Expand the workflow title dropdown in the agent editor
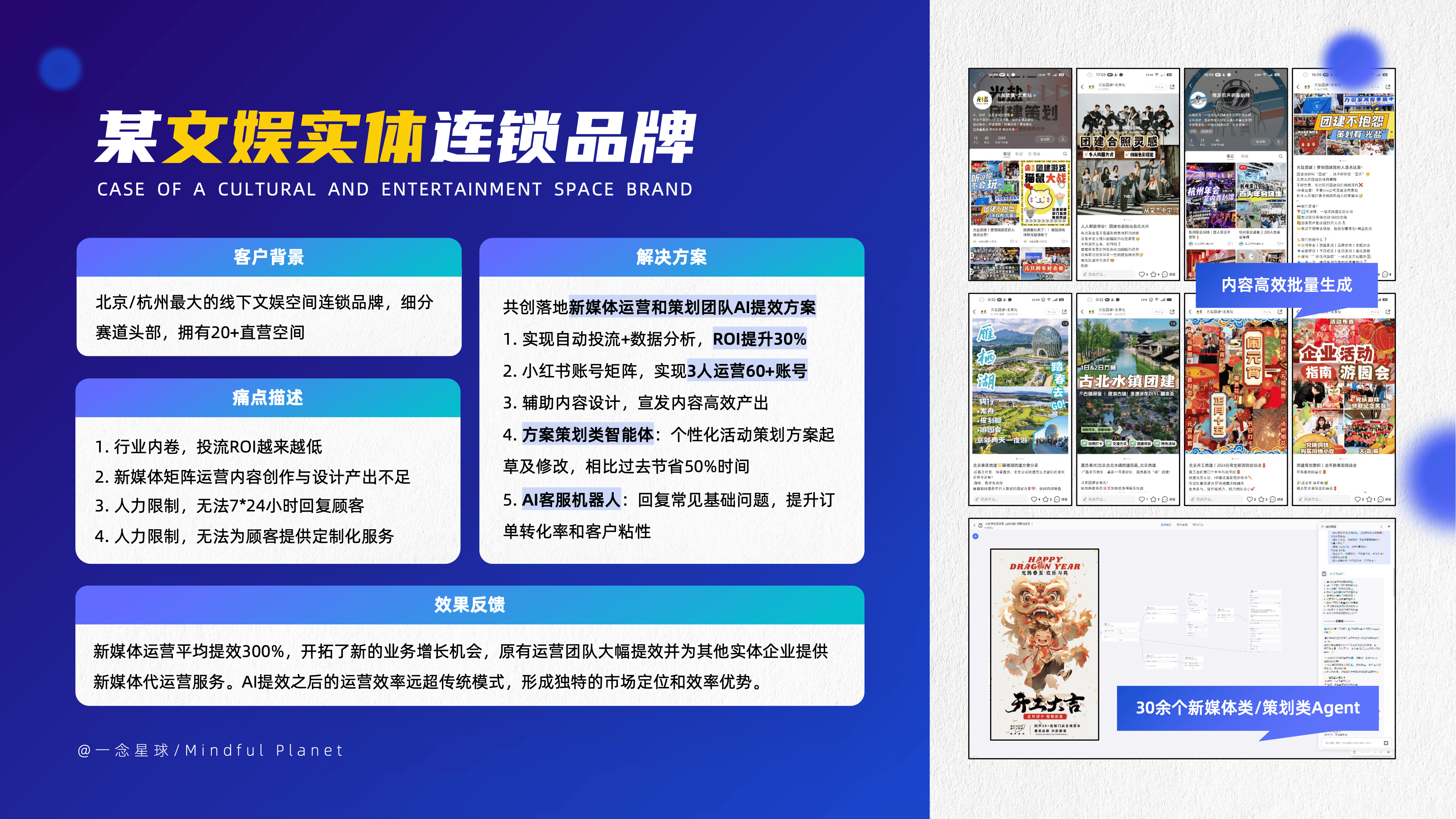The image size is (1456, 819). tap(1032, 524)
